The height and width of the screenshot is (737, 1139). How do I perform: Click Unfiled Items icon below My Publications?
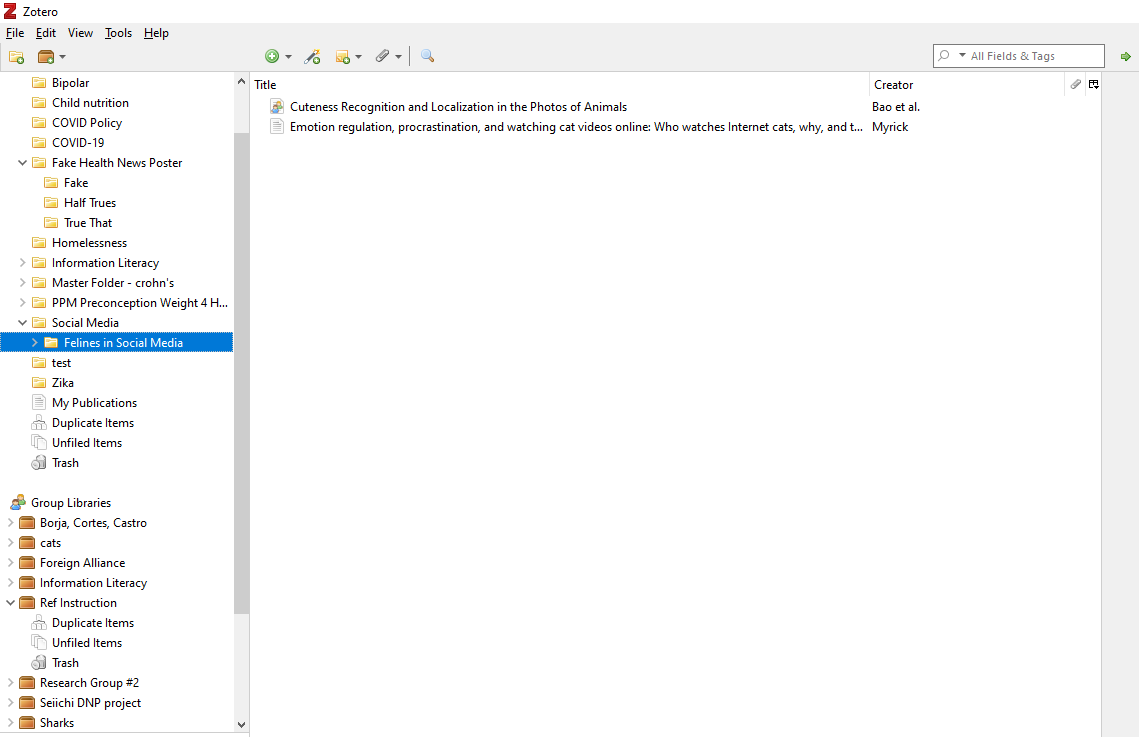pyautogui.click(x=38, y=442)
